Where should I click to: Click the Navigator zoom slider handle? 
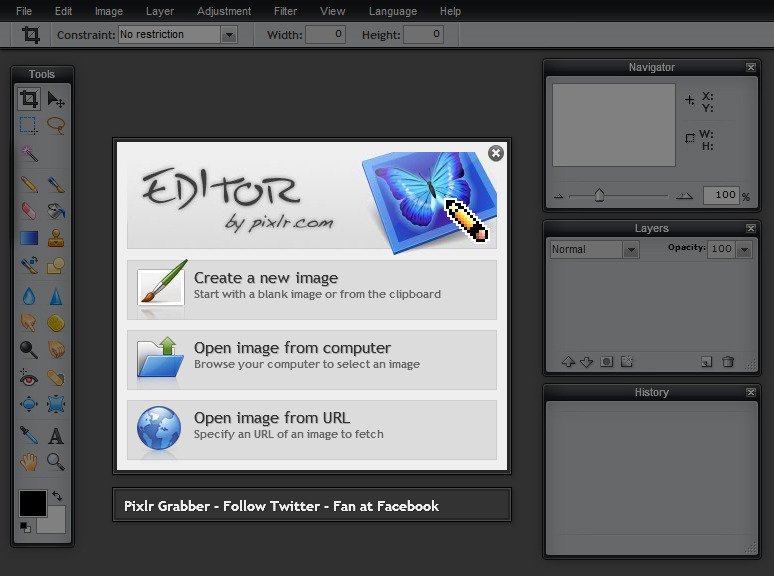(599, 195)
